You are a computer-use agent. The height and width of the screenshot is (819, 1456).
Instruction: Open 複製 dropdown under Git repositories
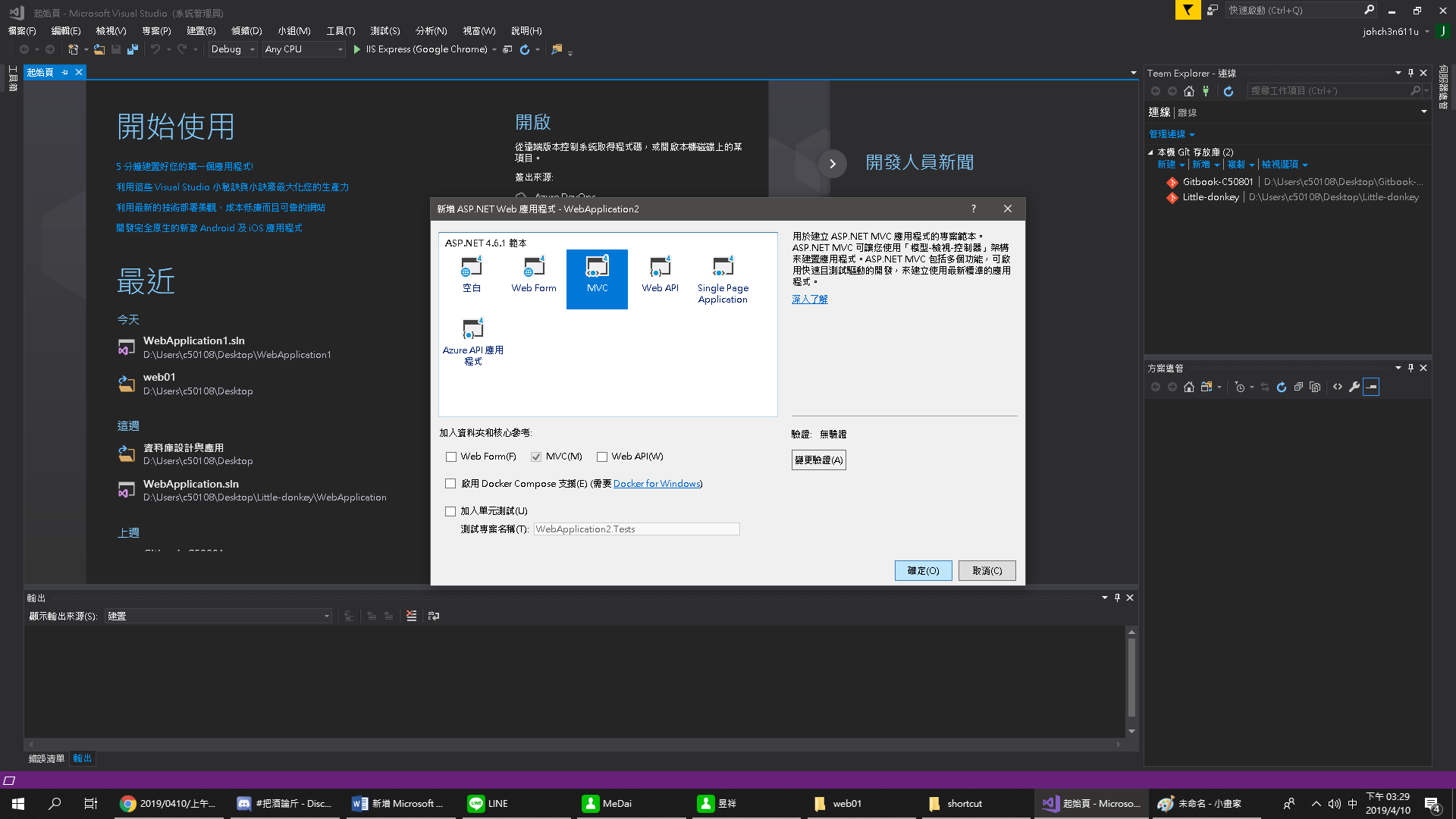pyautogui.click(x=1241, y=165)
